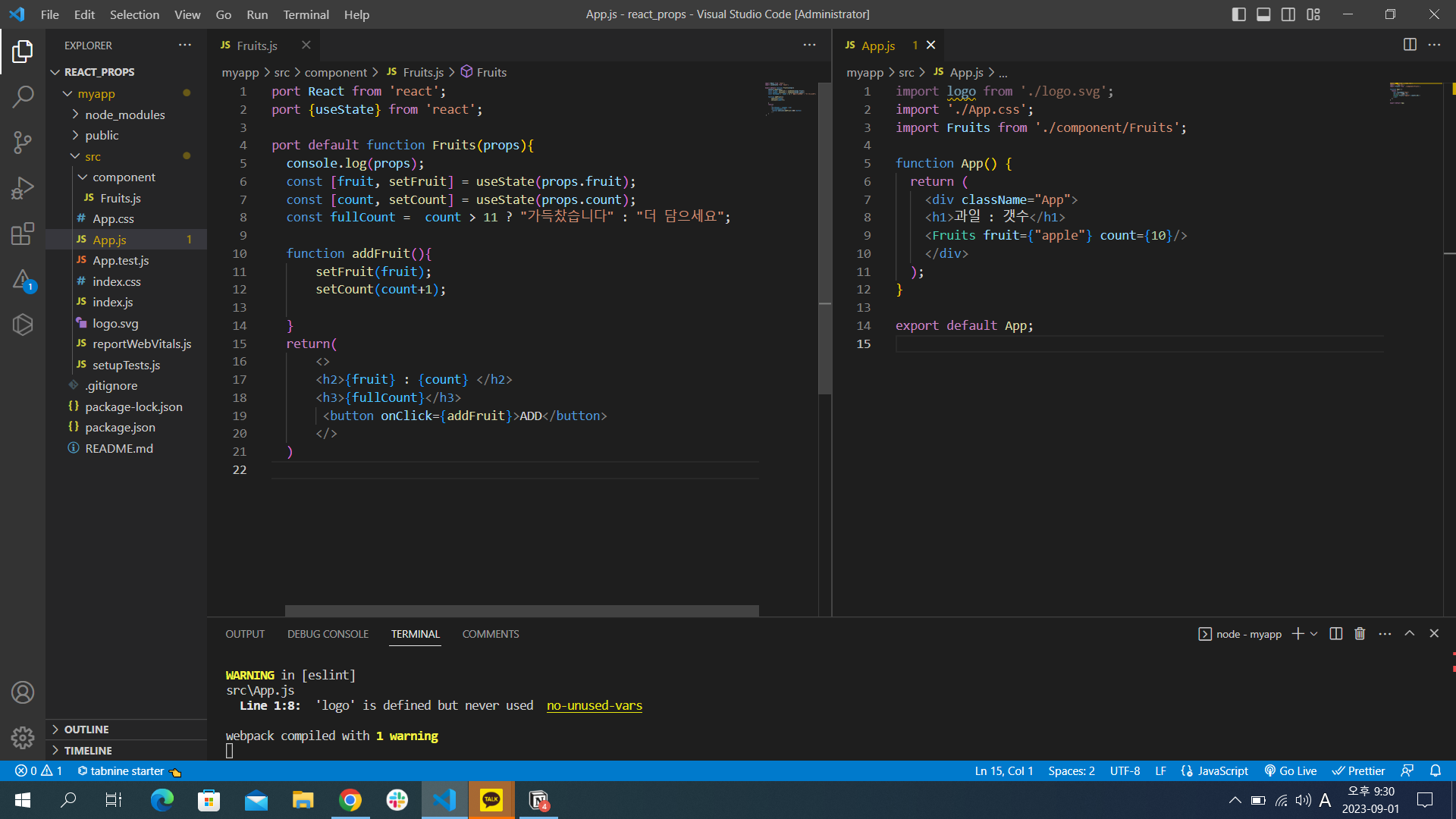This screenshot has width=1456, height=819.
Task: Open the new terminal launch profile dropdown
Action: (1314, 634)
